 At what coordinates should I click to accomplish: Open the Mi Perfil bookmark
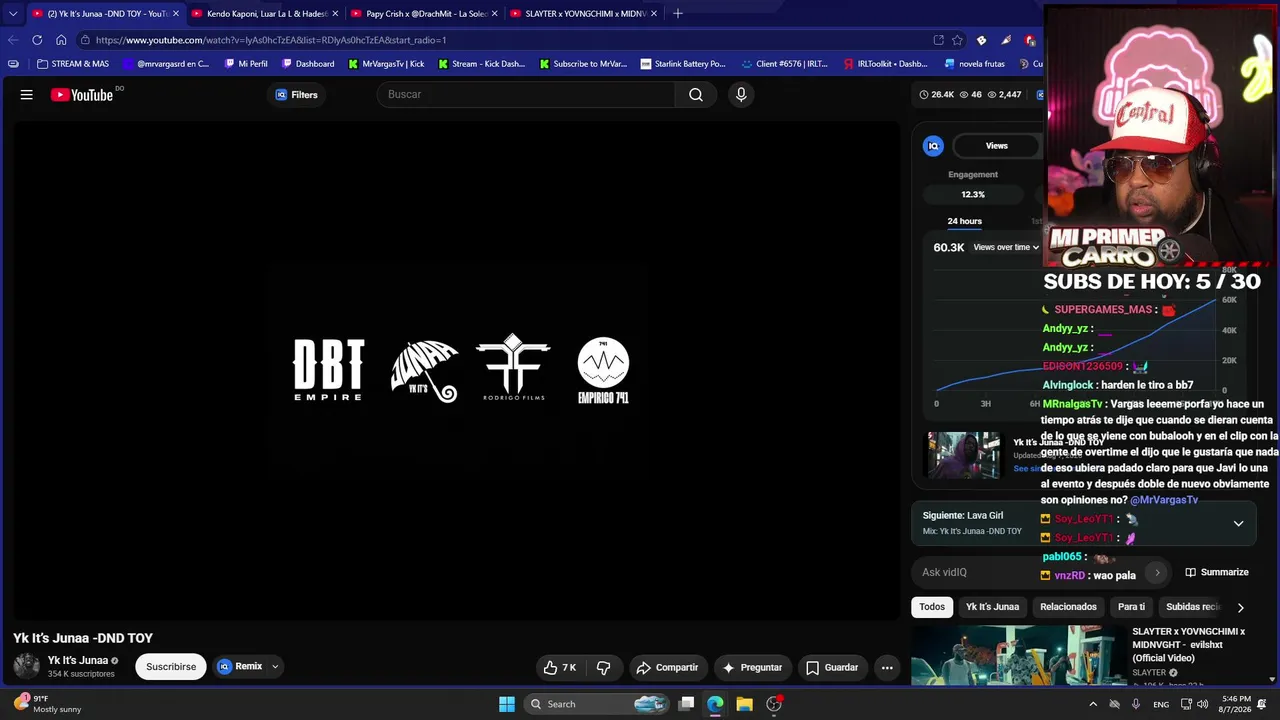(x=246, y=64)
